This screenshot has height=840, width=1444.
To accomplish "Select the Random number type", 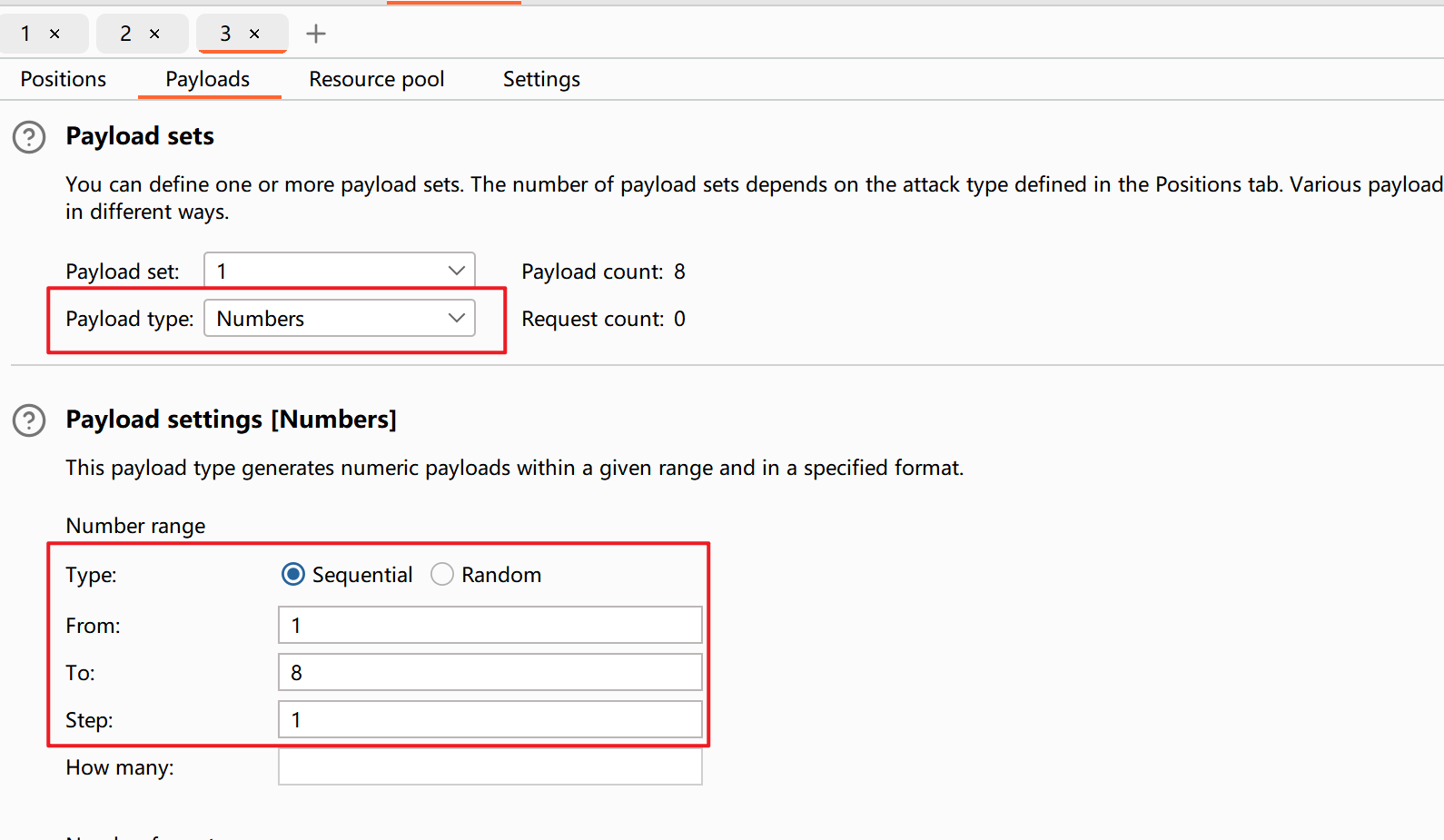I will click(442, 575).
